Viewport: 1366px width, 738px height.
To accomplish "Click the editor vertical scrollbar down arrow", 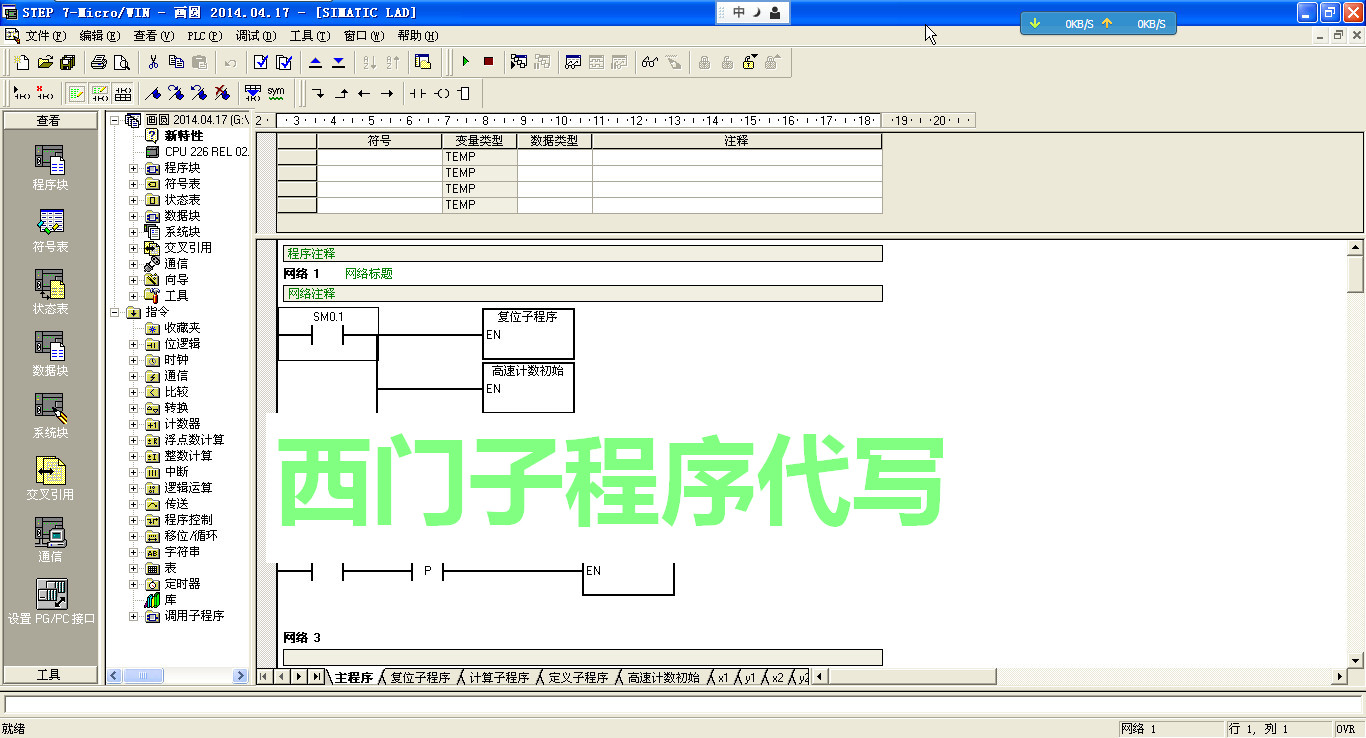I will 1356,660.
